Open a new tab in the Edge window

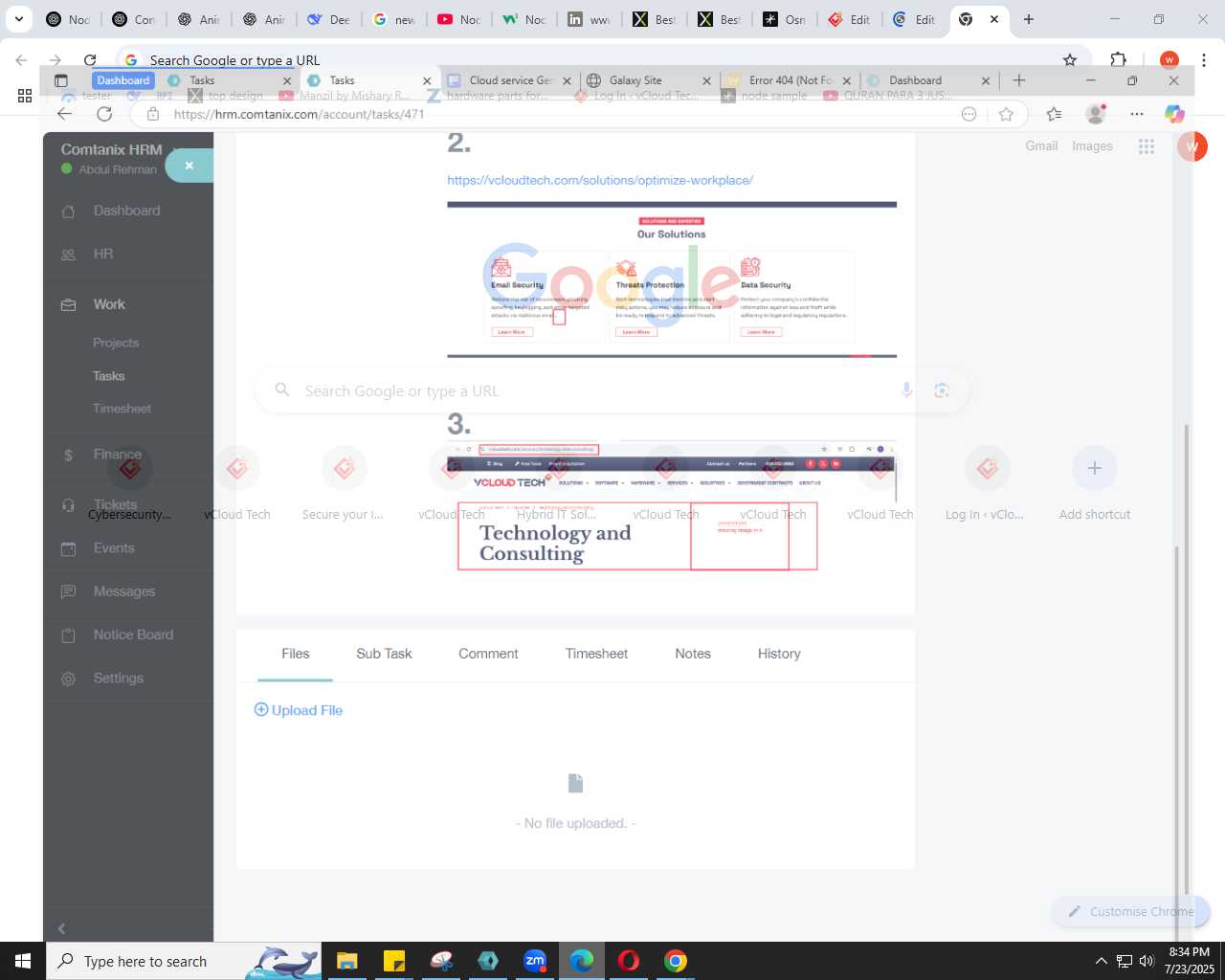[x=1019, y=80]
